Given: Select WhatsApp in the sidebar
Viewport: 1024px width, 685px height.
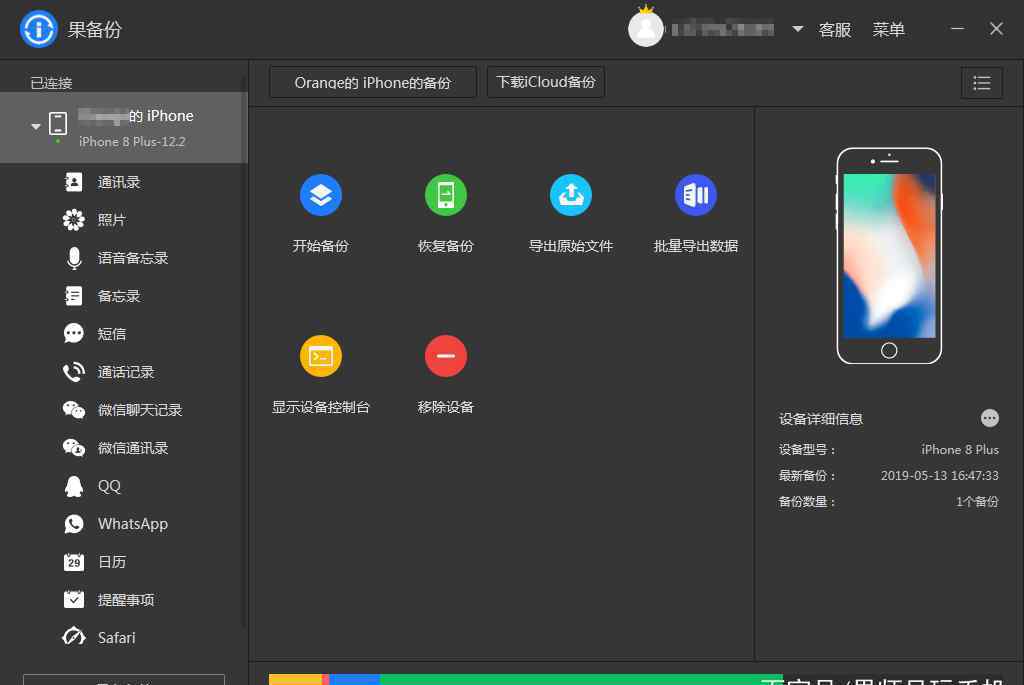Looking at the screenshot, I should click(x=132, y=524).
